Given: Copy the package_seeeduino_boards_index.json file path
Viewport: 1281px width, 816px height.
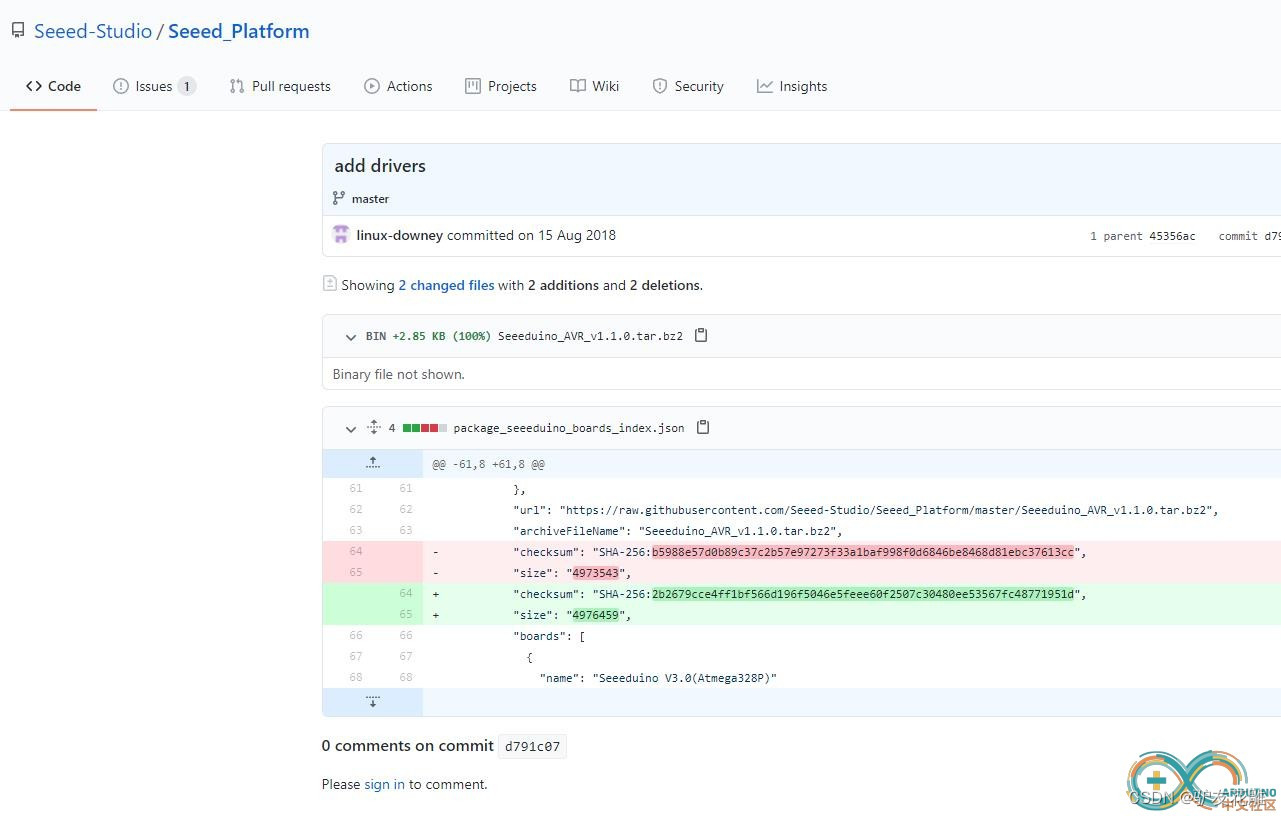Looking at the screenshot, I should click(703, 427).
